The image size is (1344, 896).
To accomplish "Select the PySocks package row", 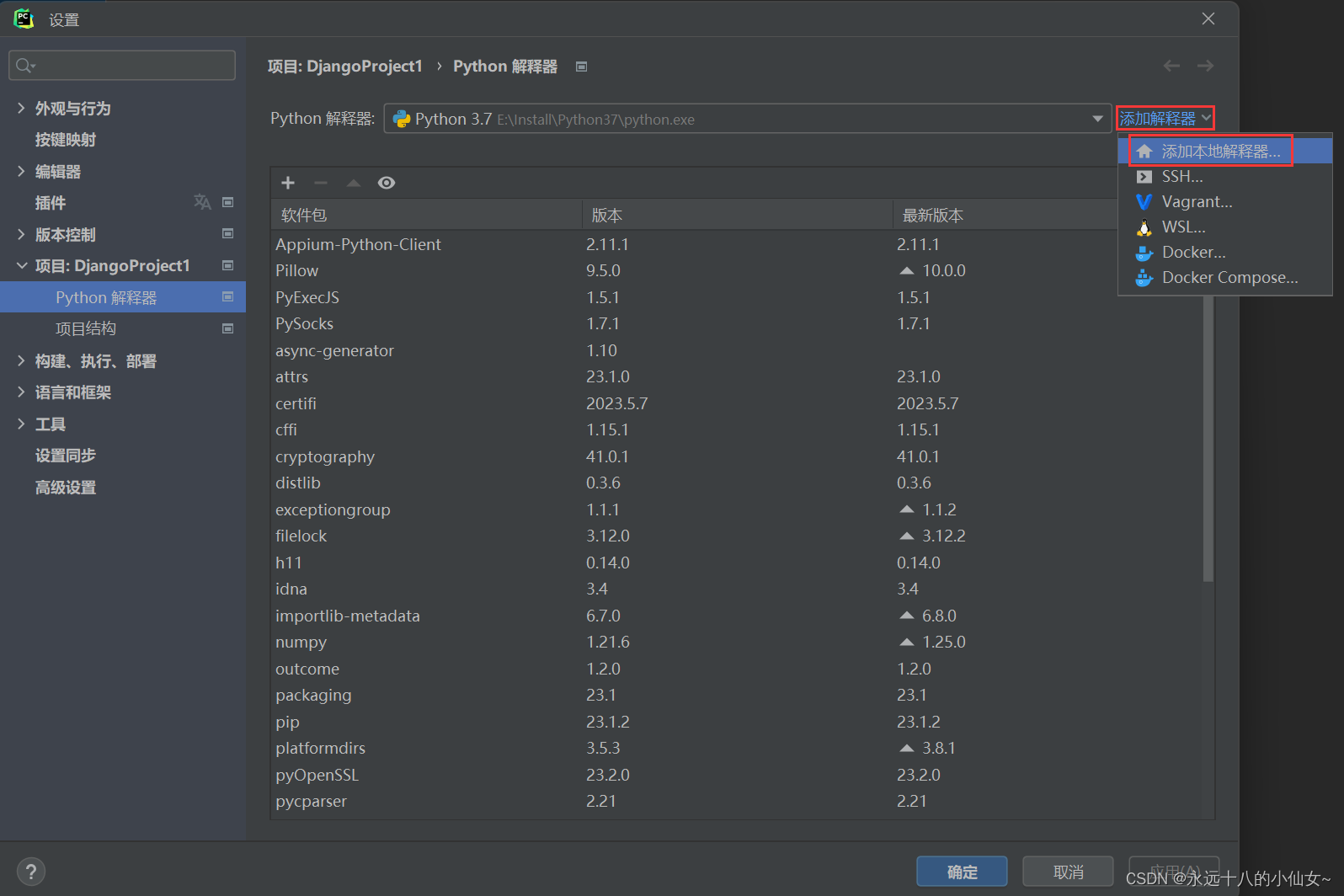I will click(x=738, y=323).
